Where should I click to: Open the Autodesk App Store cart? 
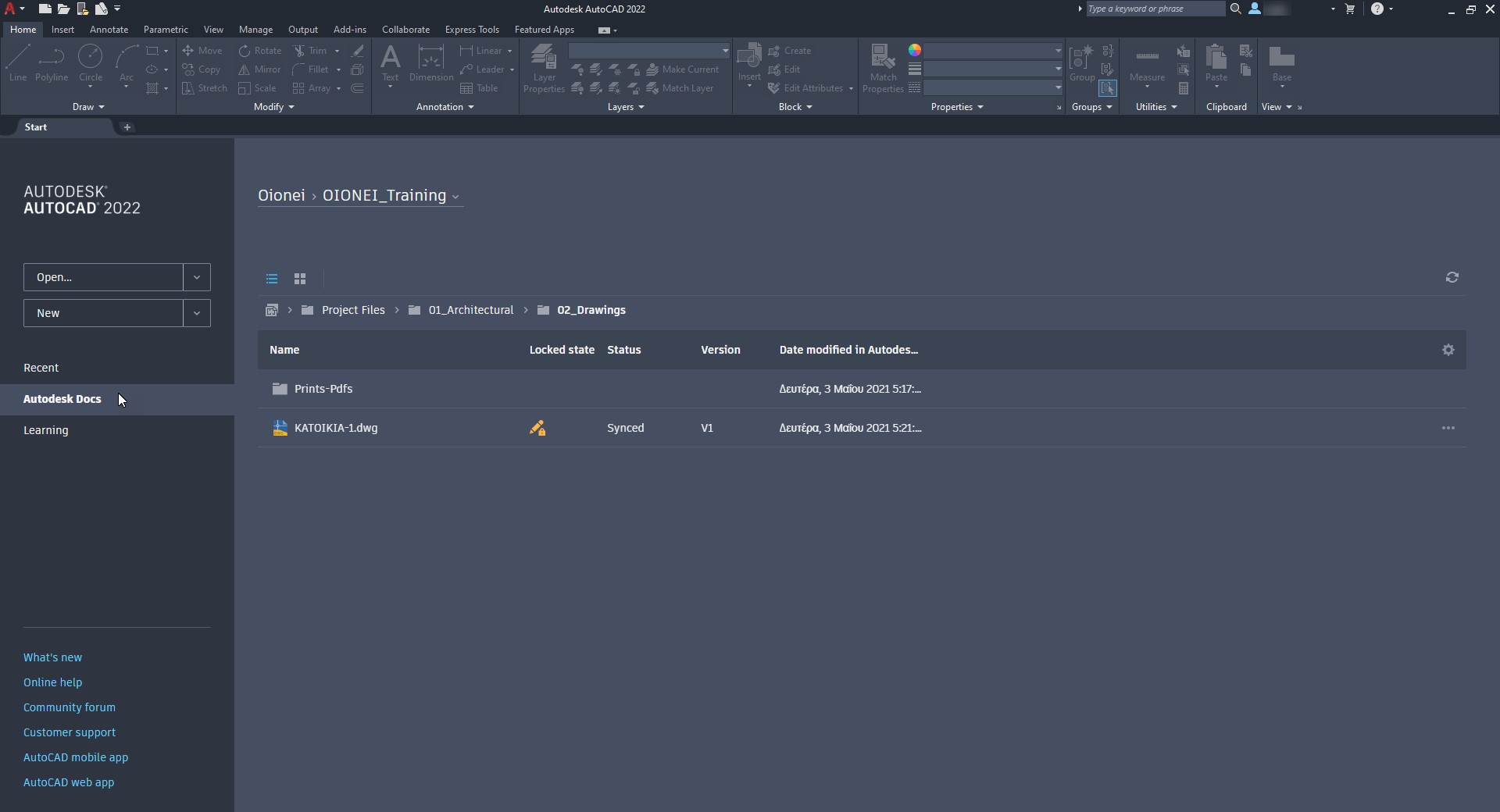point(1350,9)
